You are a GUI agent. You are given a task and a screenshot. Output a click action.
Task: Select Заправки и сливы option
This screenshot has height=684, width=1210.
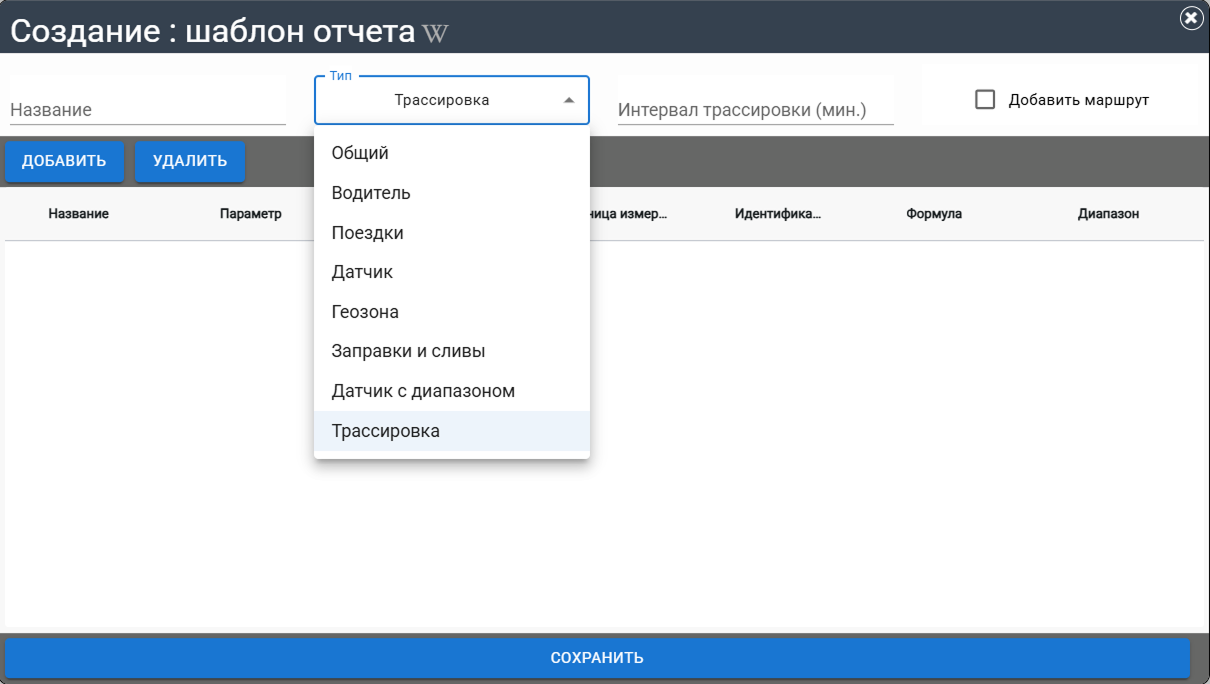pos(408,352)
